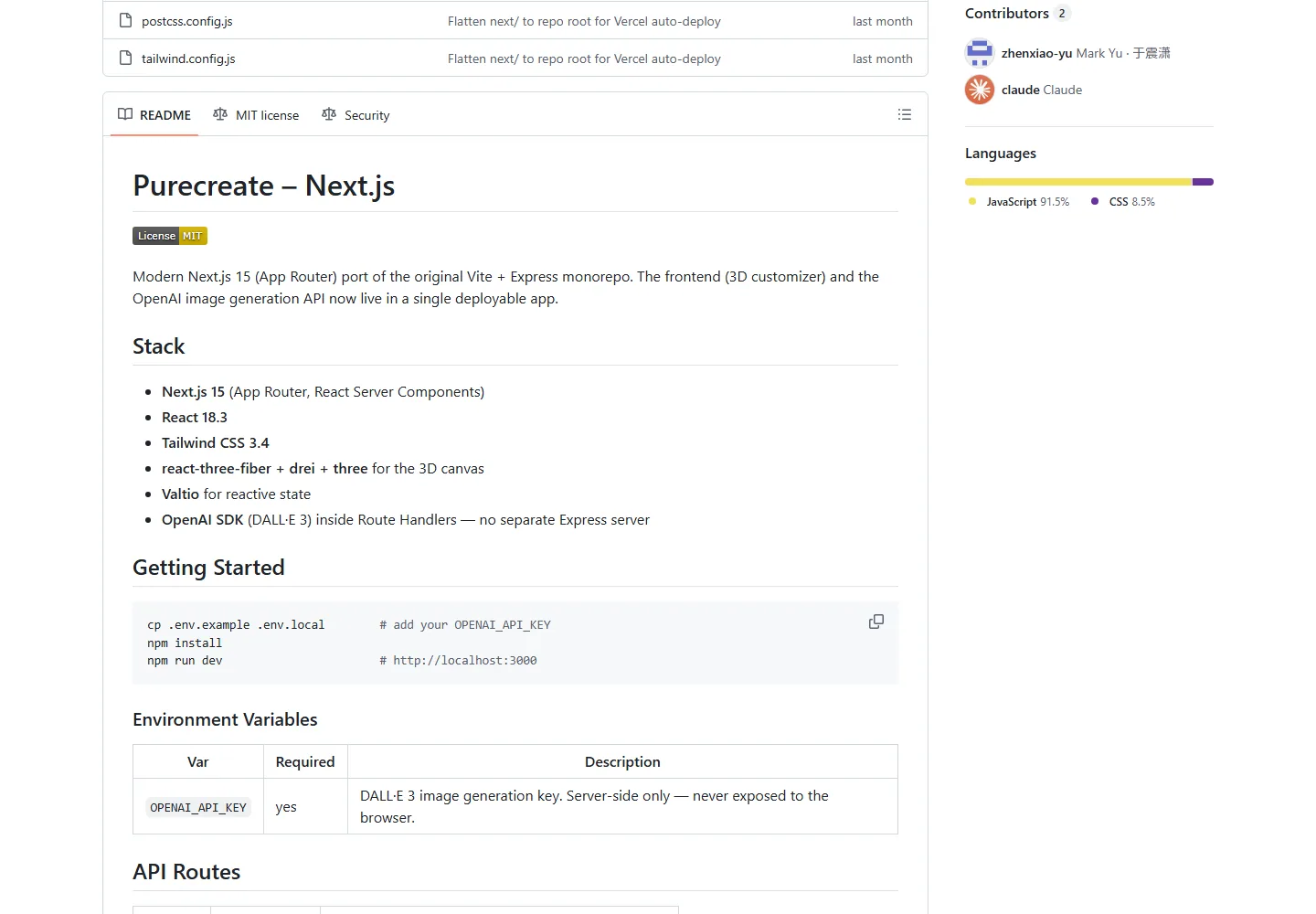Click the Getting Started heading
Image resolution: width=1316 pixels, height=914 pixels.
coord(208,568)
